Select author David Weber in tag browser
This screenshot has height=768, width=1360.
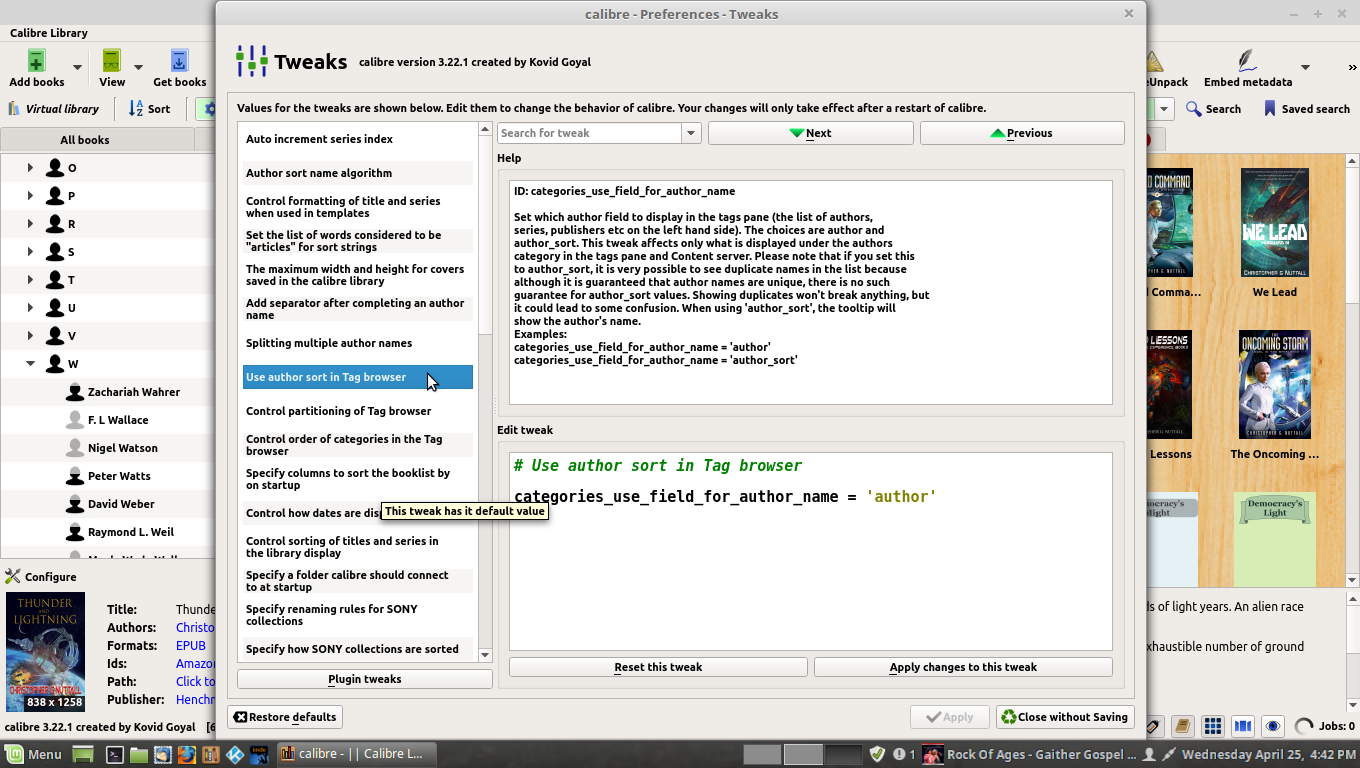[121, 504]
